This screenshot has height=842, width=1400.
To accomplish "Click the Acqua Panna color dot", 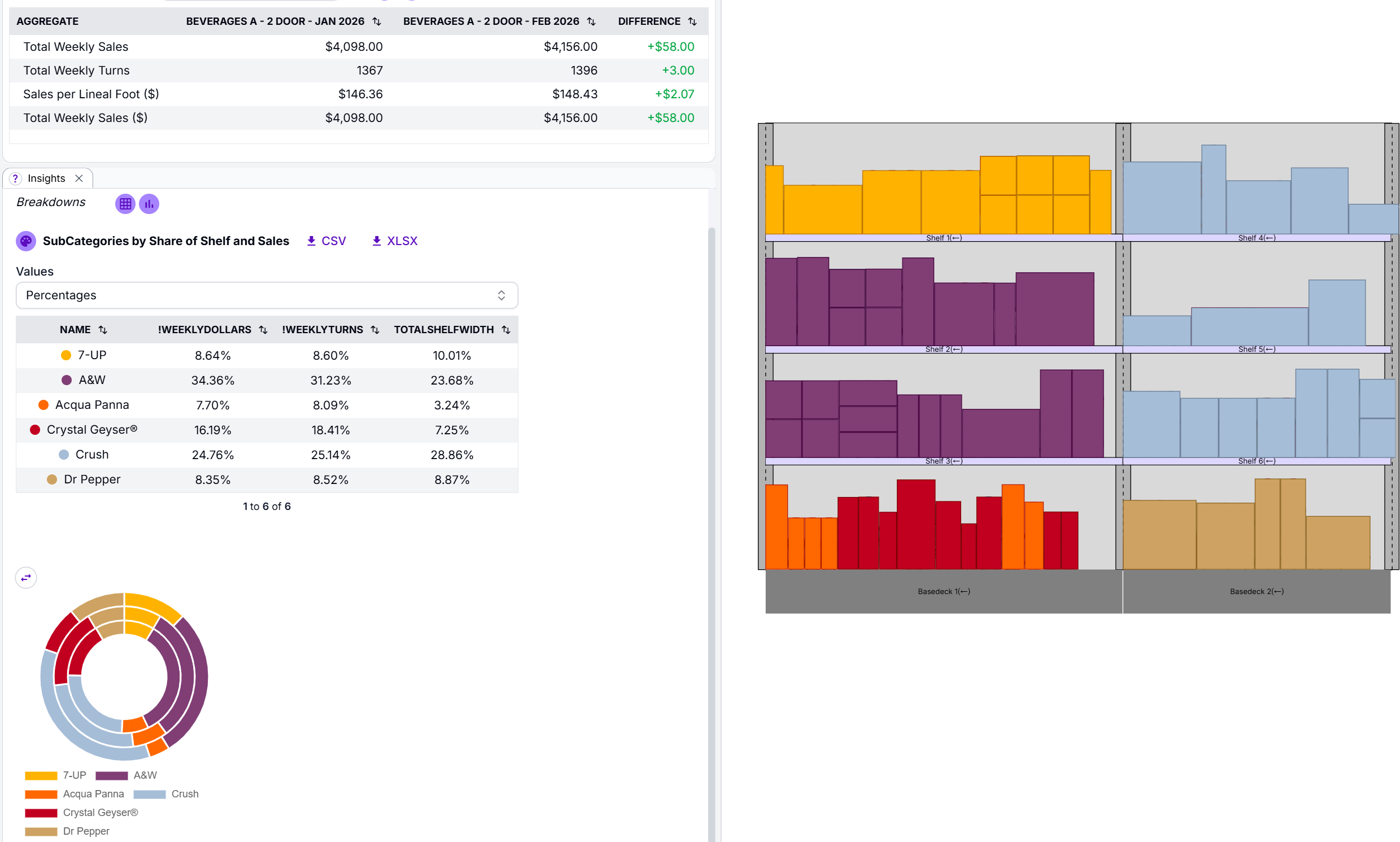I will tap(43, 405).
